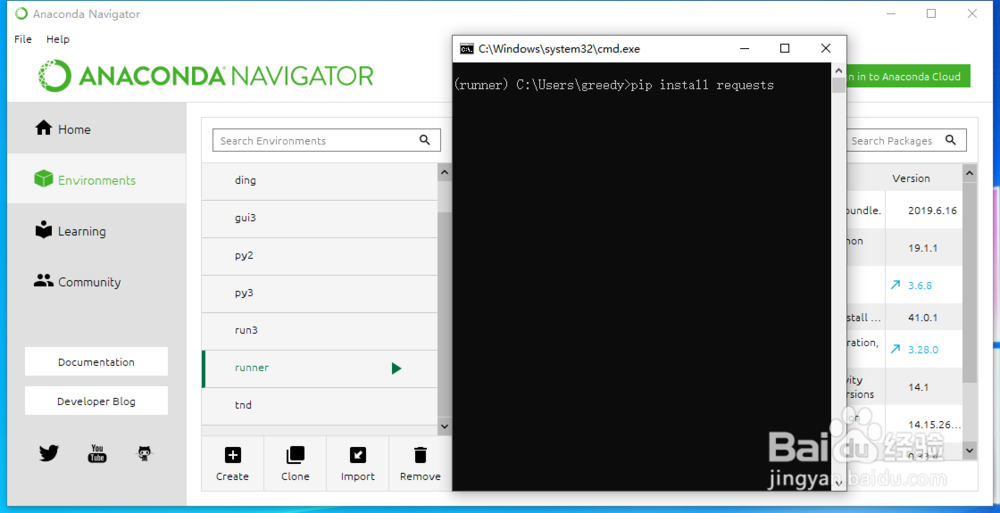This screenshot has height=513, width=1000.
Task: Open the Help menu
Action: tap(57, 39)
